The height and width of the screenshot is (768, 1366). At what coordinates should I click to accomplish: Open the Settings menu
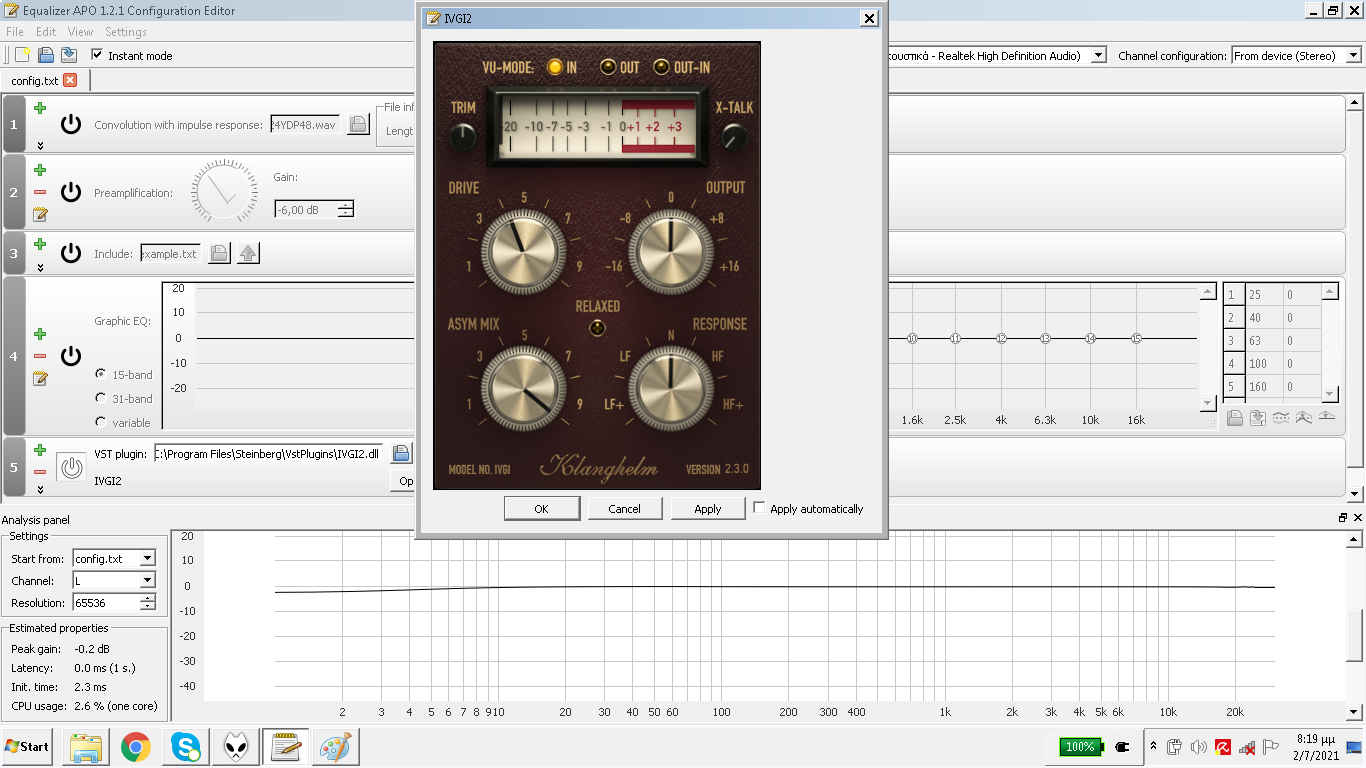pyautogui.click(x=126, y=32)
